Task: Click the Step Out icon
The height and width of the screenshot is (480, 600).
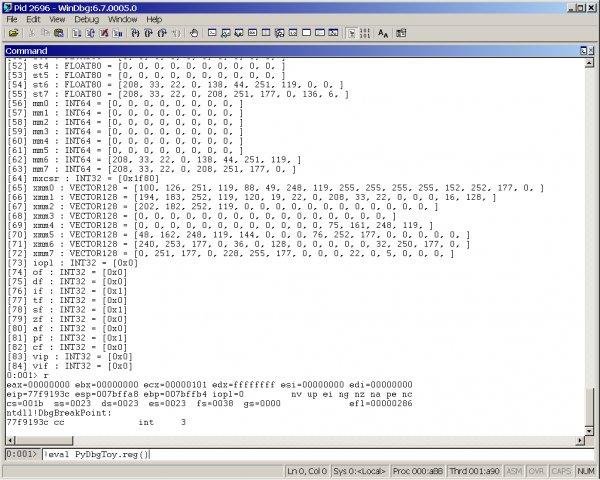Action: pyautogui.click(x=162, y=33)
